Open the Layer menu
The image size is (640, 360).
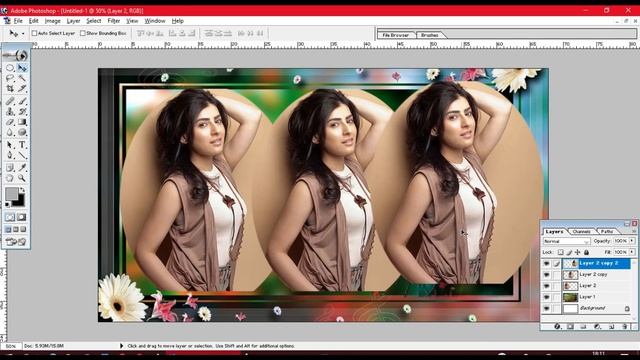coord(73,21)
